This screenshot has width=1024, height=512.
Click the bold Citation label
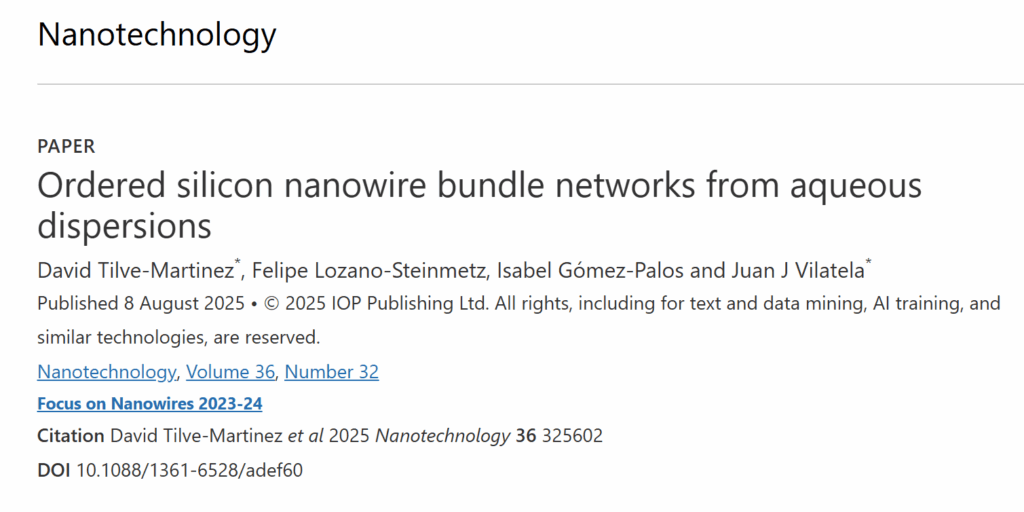(x=71, y=436)
